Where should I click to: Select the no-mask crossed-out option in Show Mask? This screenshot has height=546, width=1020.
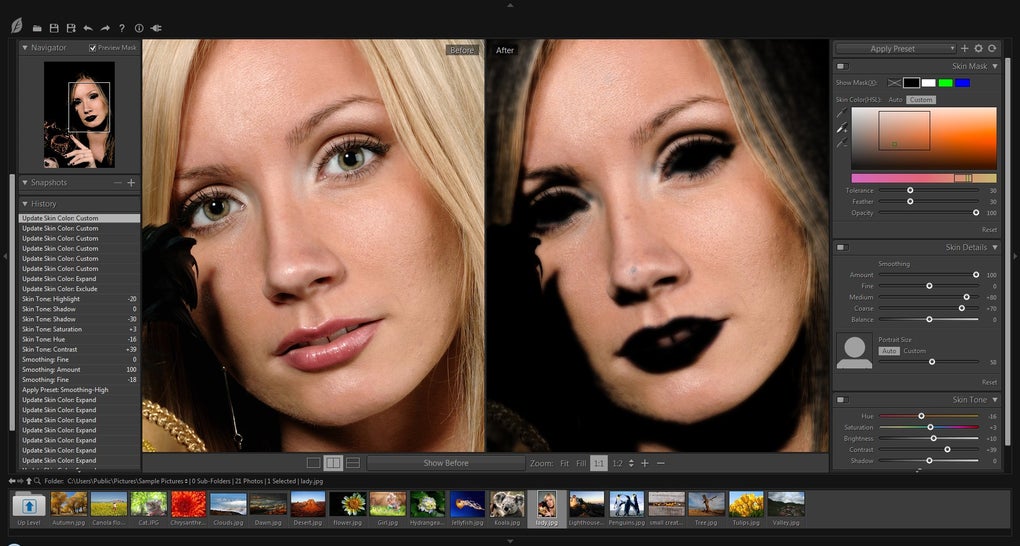click(894, 83)
